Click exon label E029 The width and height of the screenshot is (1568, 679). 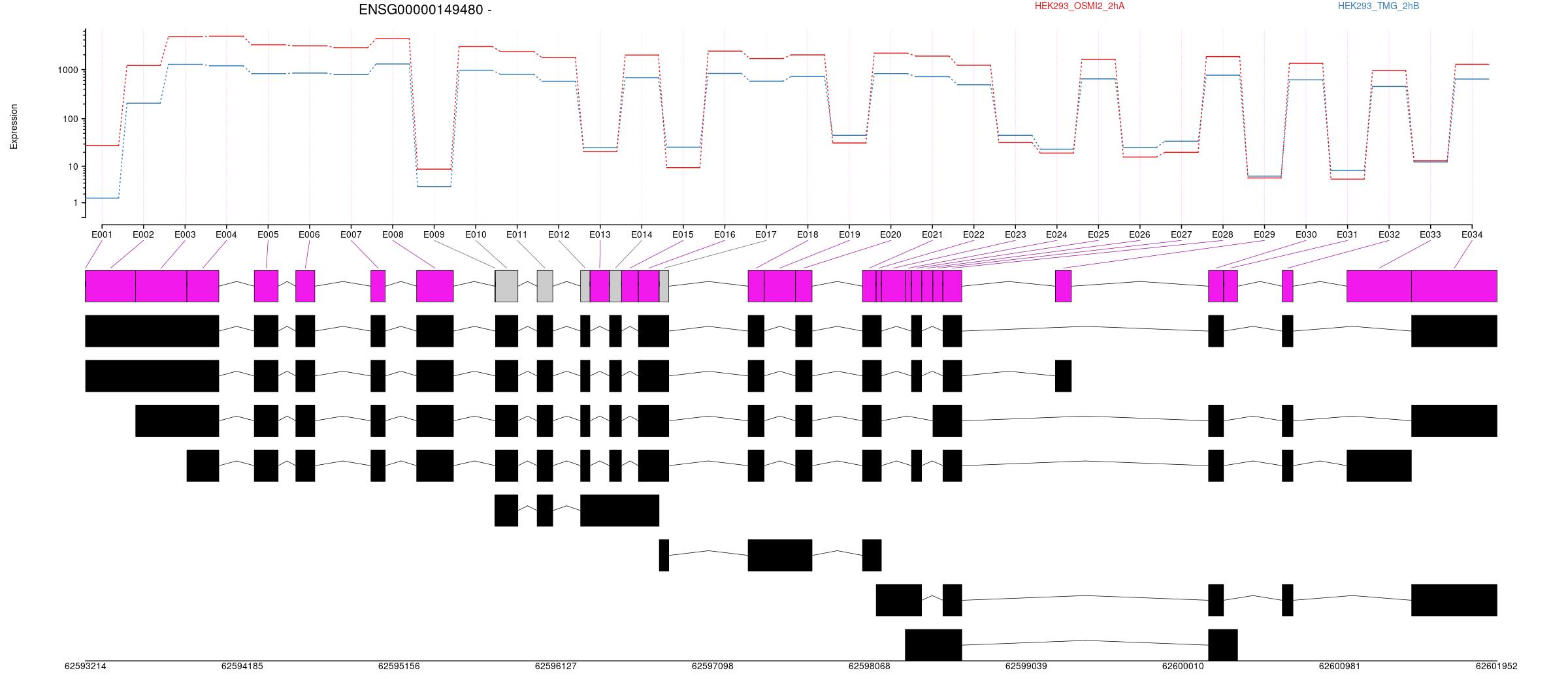coord(1264,234)
